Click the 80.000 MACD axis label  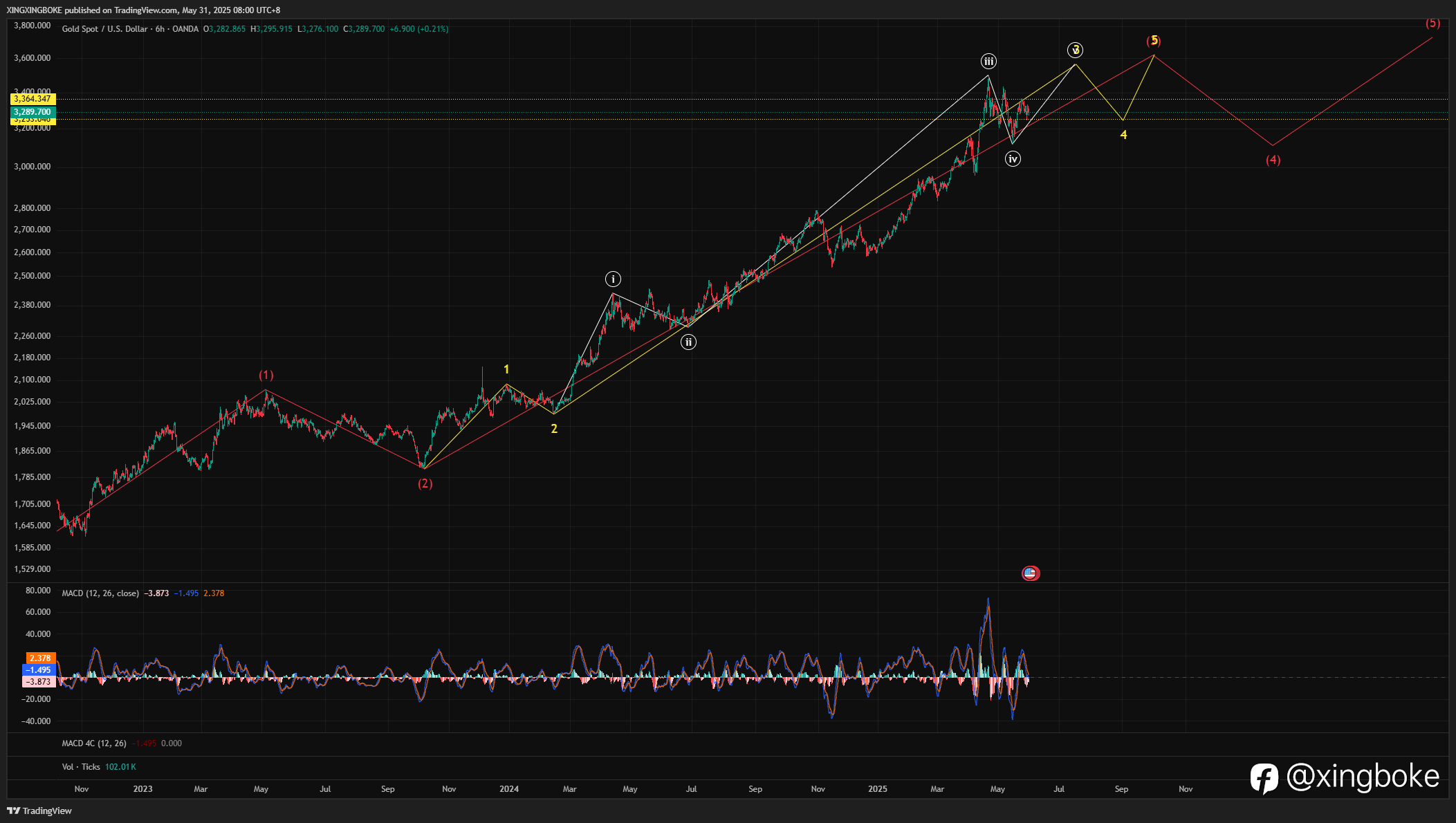38,591
